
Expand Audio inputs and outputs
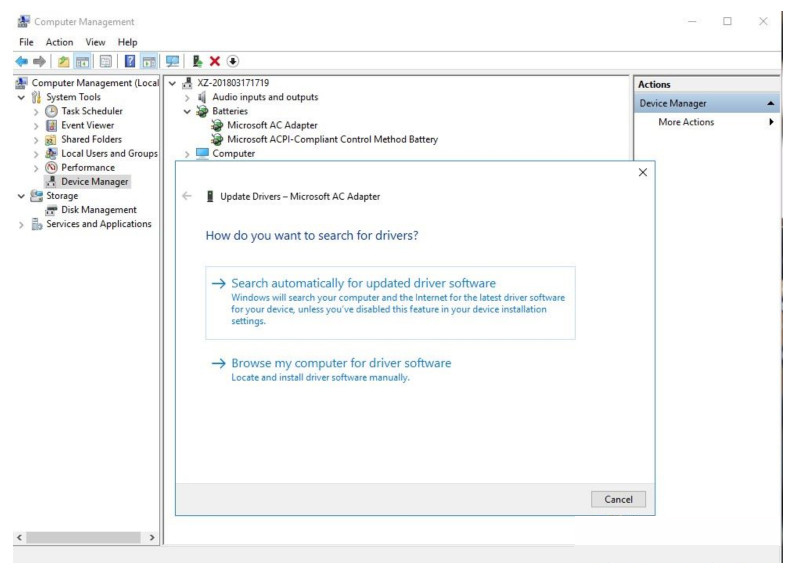coord(187,98)
